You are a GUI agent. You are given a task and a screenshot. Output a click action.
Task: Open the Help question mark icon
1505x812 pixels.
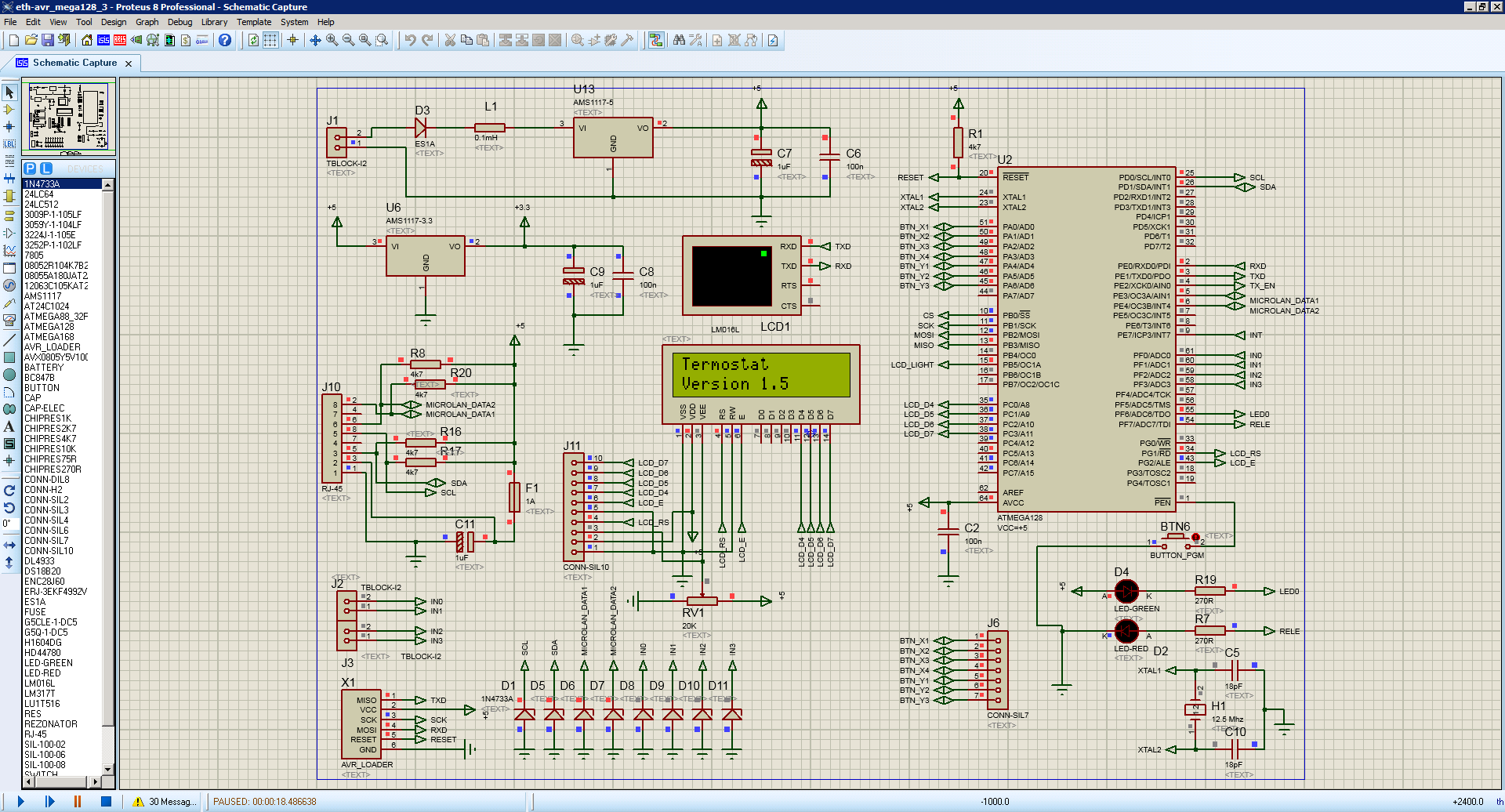point(225,40)
